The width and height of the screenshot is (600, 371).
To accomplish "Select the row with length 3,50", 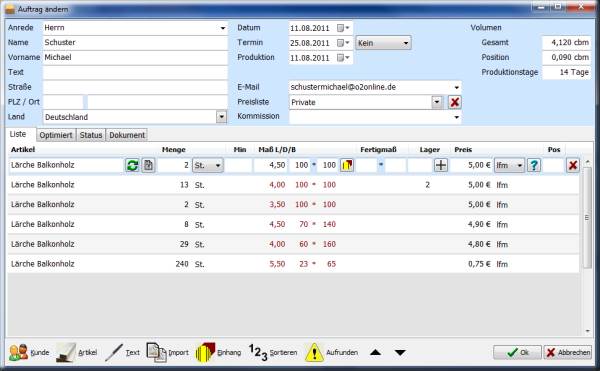I will (293, 205).
